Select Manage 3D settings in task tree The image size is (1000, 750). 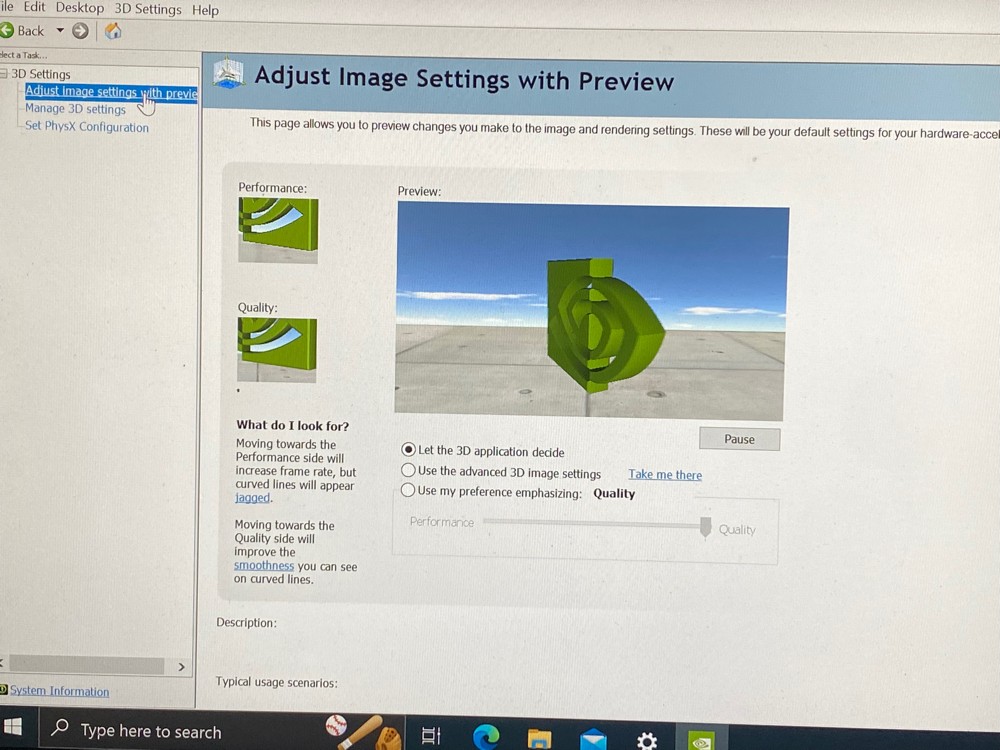(x=75, y=109)
